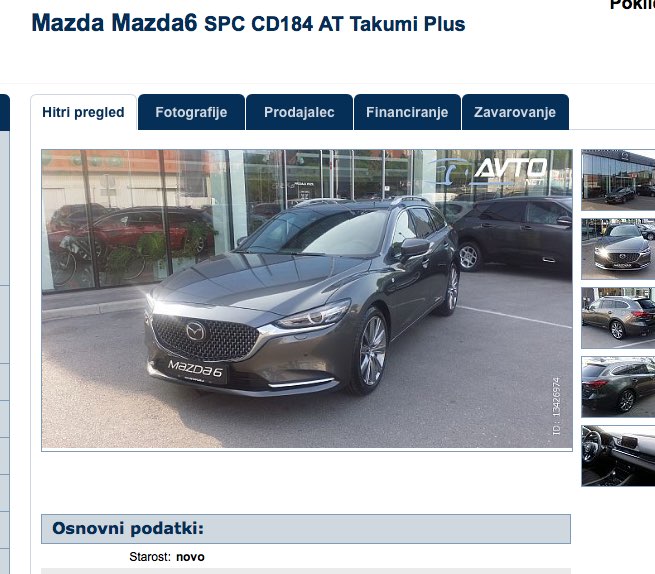Click the Starost value novo
Viewport: 655px width, 574px height.
coord(190,557)
